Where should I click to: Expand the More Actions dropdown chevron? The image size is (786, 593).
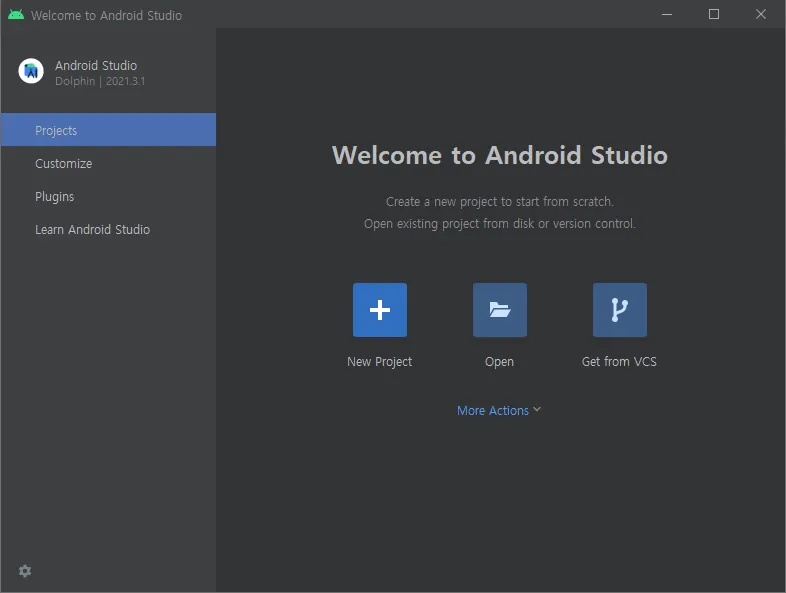(537, 410)
